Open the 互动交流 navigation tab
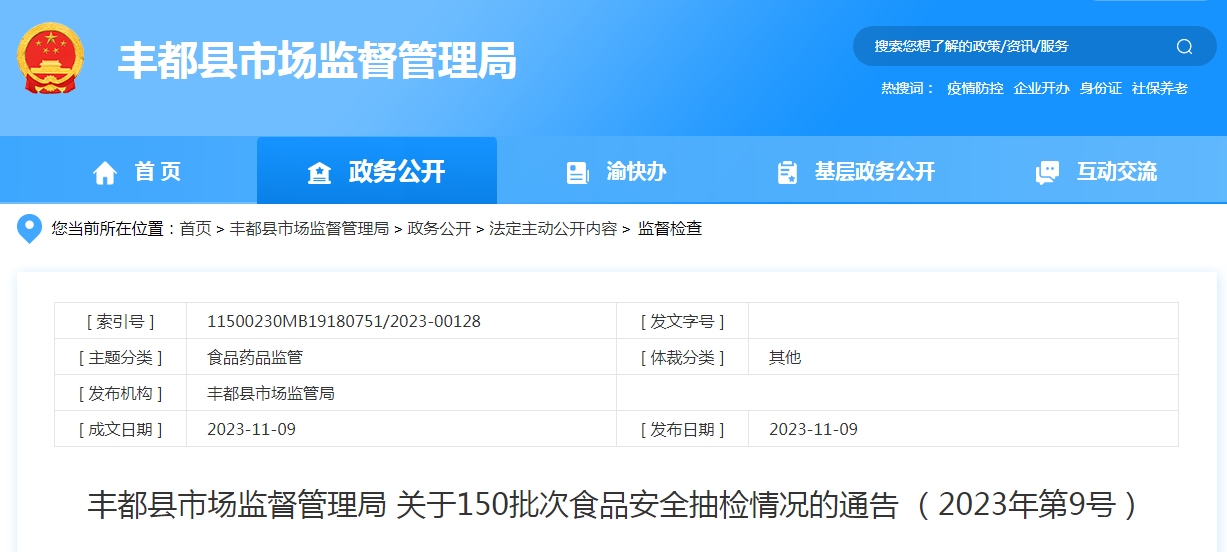Viewport: 1227px width, 552px height. pyautogui.click(x=1097, y=172)
